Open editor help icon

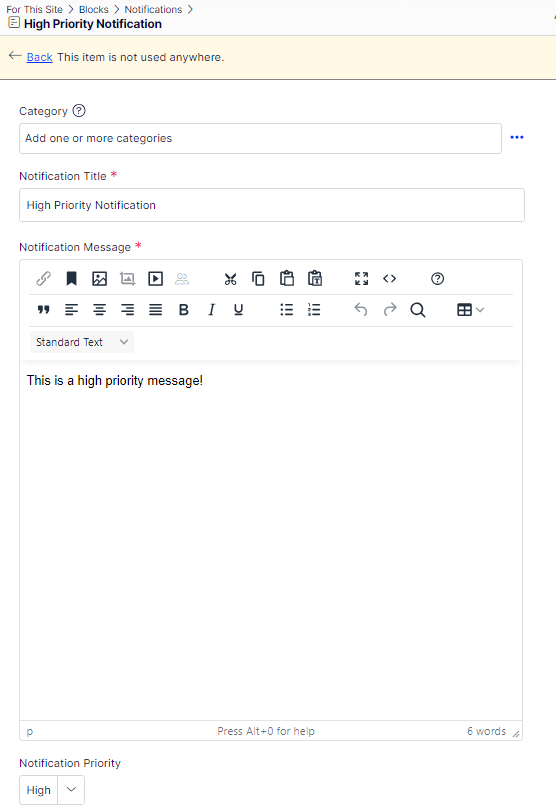click(437, 279)
